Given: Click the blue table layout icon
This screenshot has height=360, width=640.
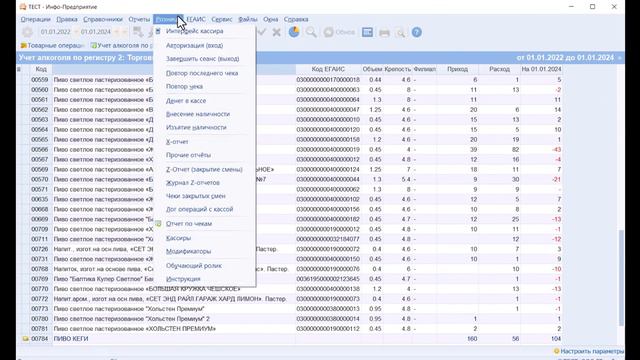Looking at the screenshot, I should click(x=367, y=32).
